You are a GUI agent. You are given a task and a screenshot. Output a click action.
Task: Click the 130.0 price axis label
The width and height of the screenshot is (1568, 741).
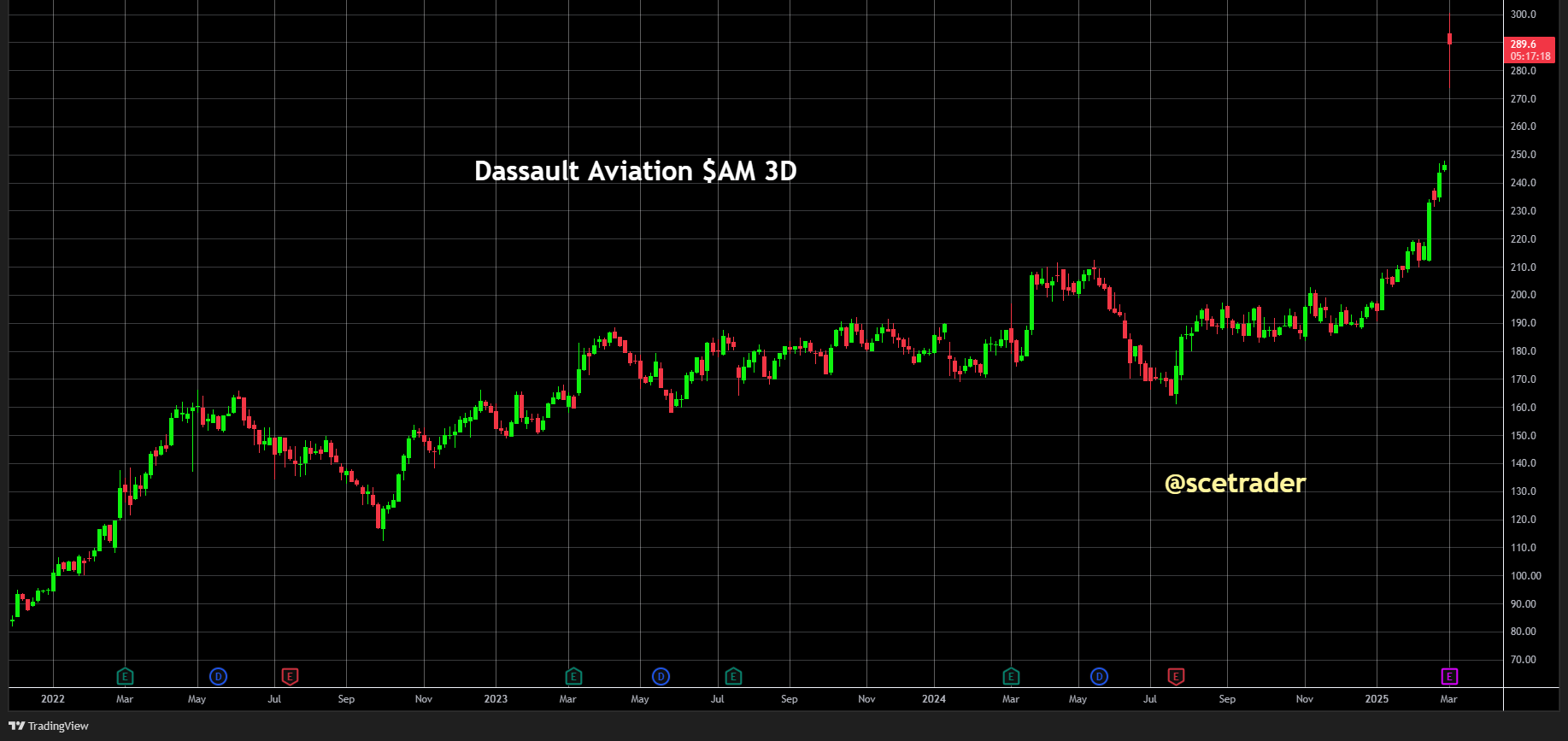(x=1524, y=491)
